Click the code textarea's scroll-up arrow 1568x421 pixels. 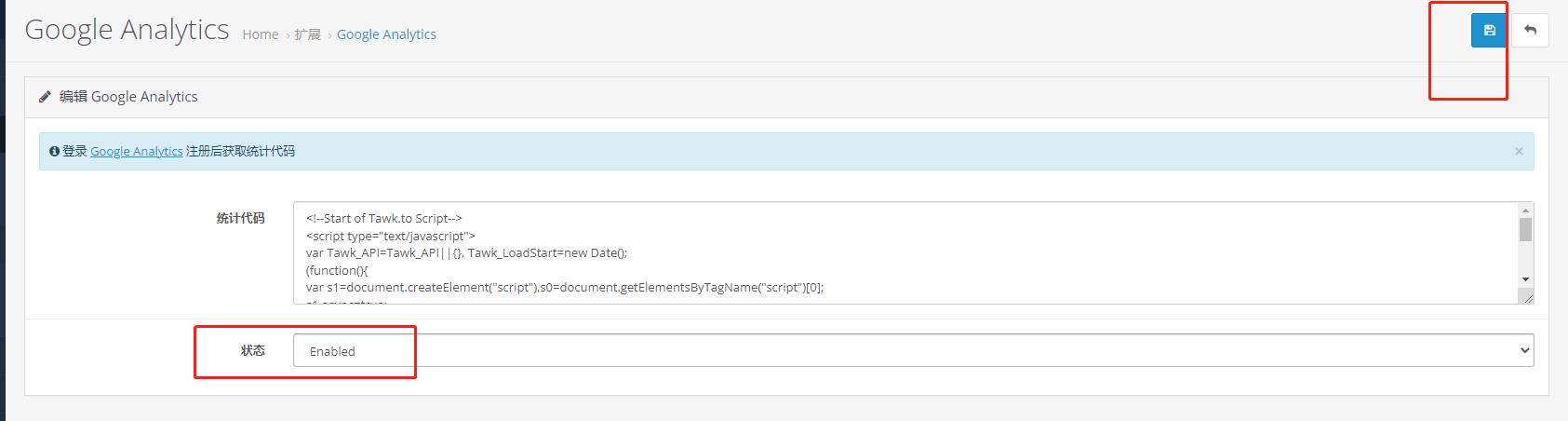[x=1525, y=210]
